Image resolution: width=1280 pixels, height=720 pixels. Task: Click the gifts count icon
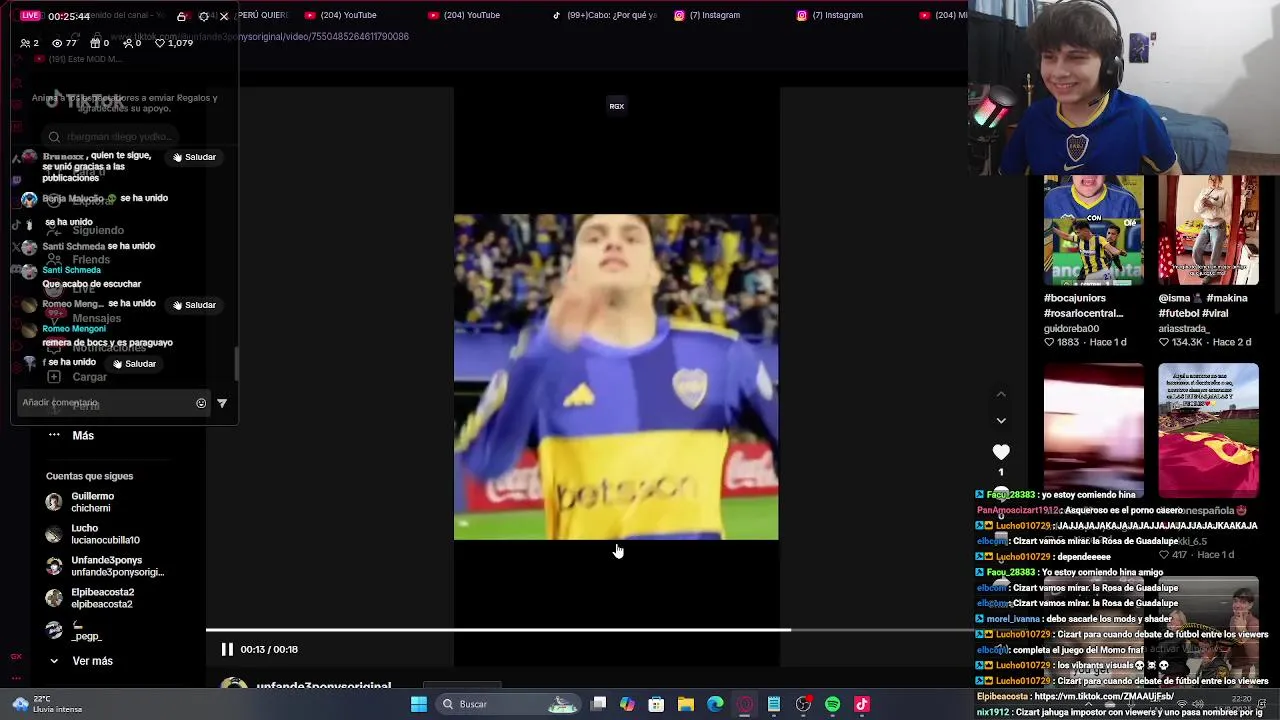click(95, 43)
